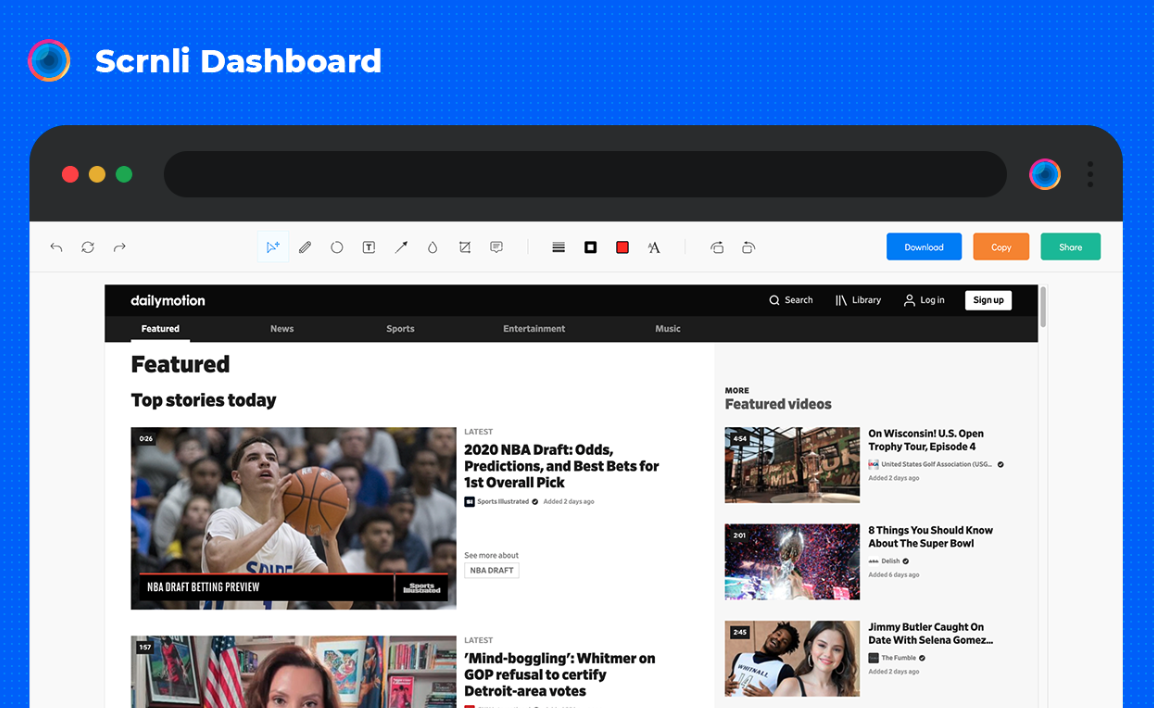Redo the last annotation
The image size is (1154, 708).
click(119, 247)
